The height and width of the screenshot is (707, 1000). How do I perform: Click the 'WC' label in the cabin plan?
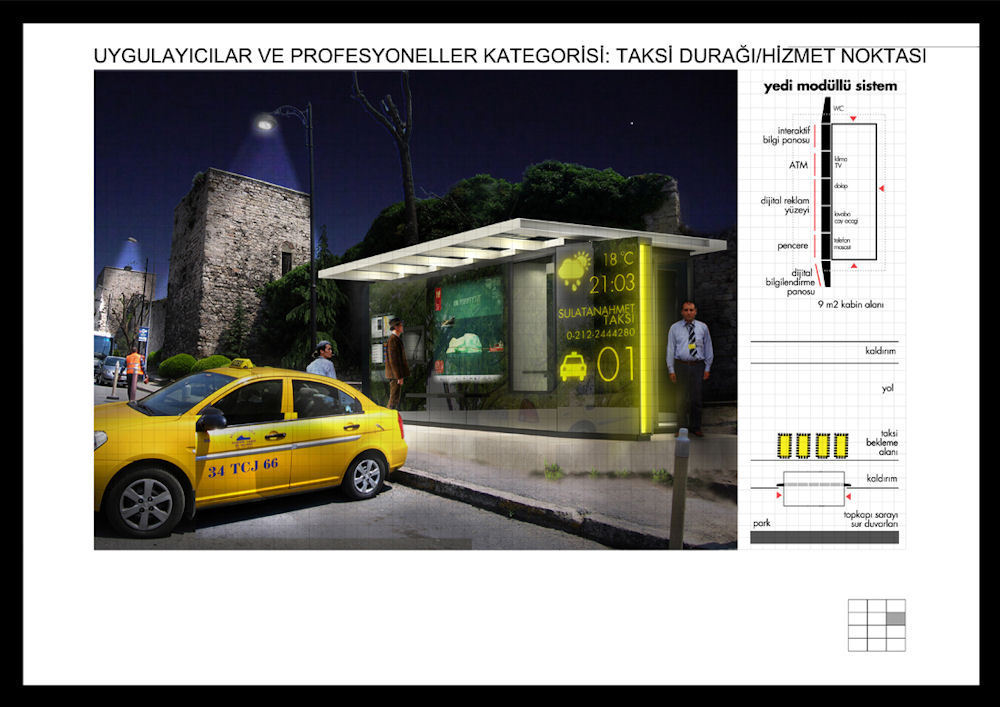(x=839, y=108)
